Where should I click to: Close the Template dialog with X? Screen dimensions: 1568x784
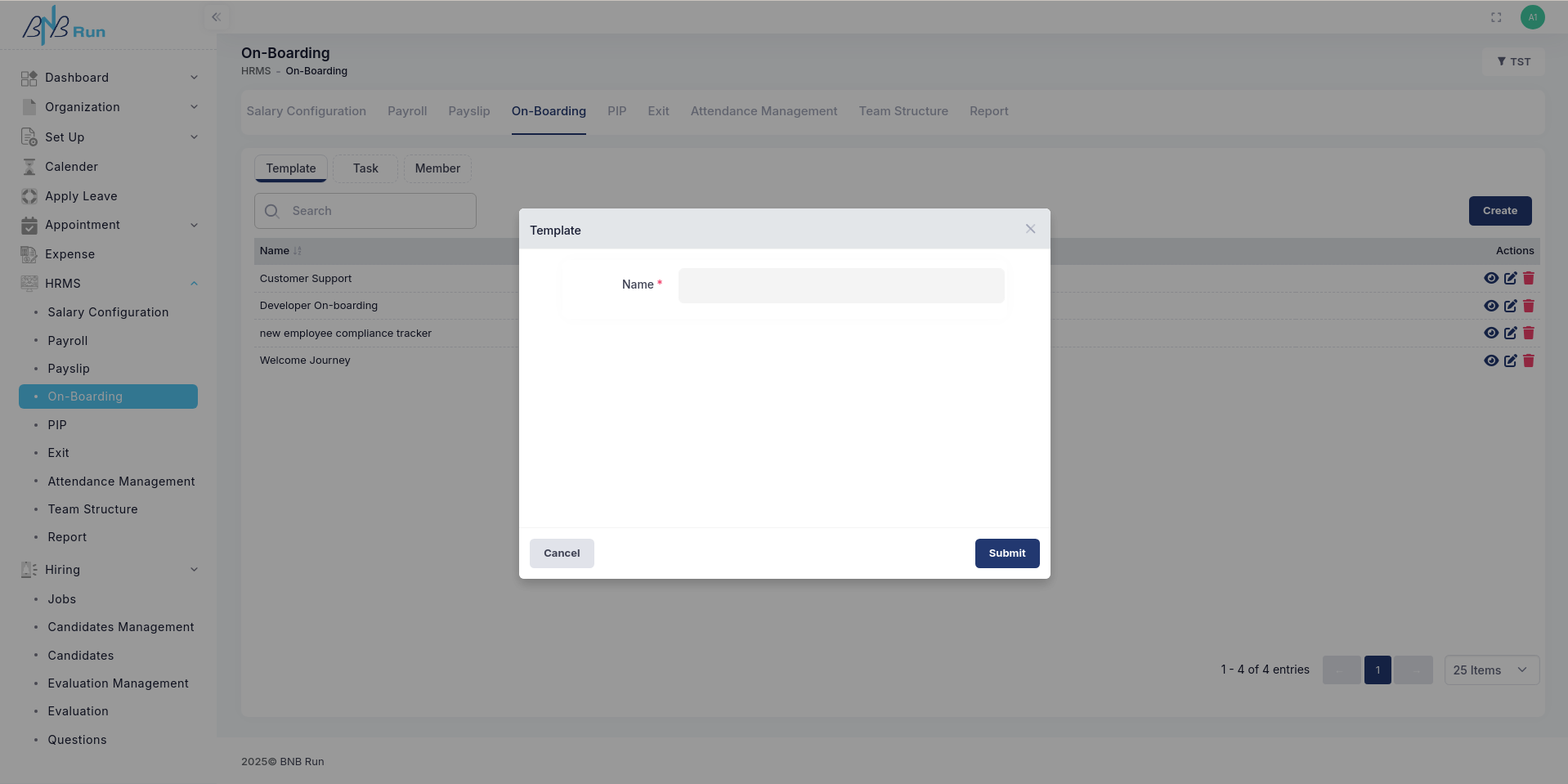coord(1030,230)
